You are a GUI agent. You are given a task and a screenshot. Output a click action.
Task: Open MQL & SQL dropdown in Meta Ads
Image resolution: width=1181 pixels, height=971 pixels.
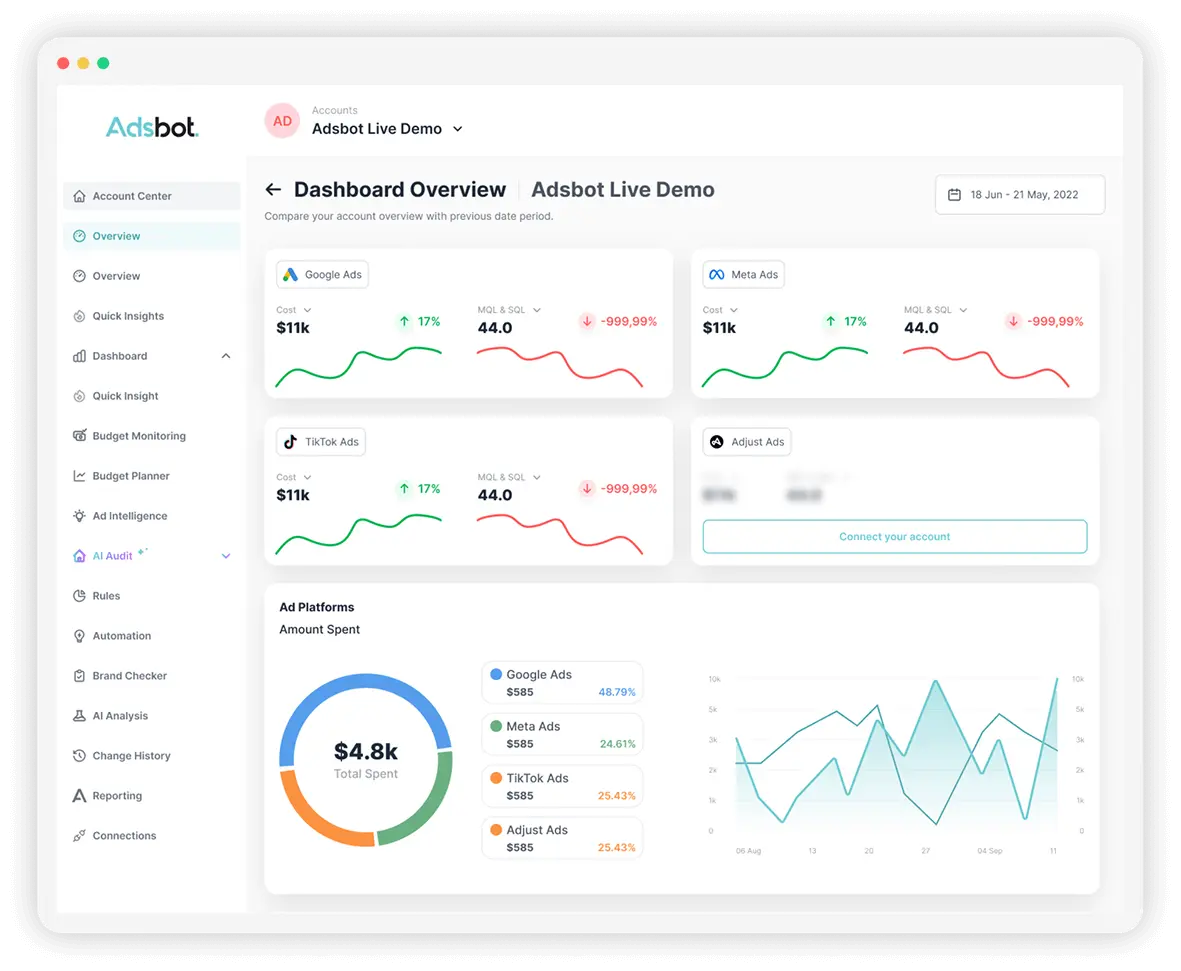pos(963,310)
